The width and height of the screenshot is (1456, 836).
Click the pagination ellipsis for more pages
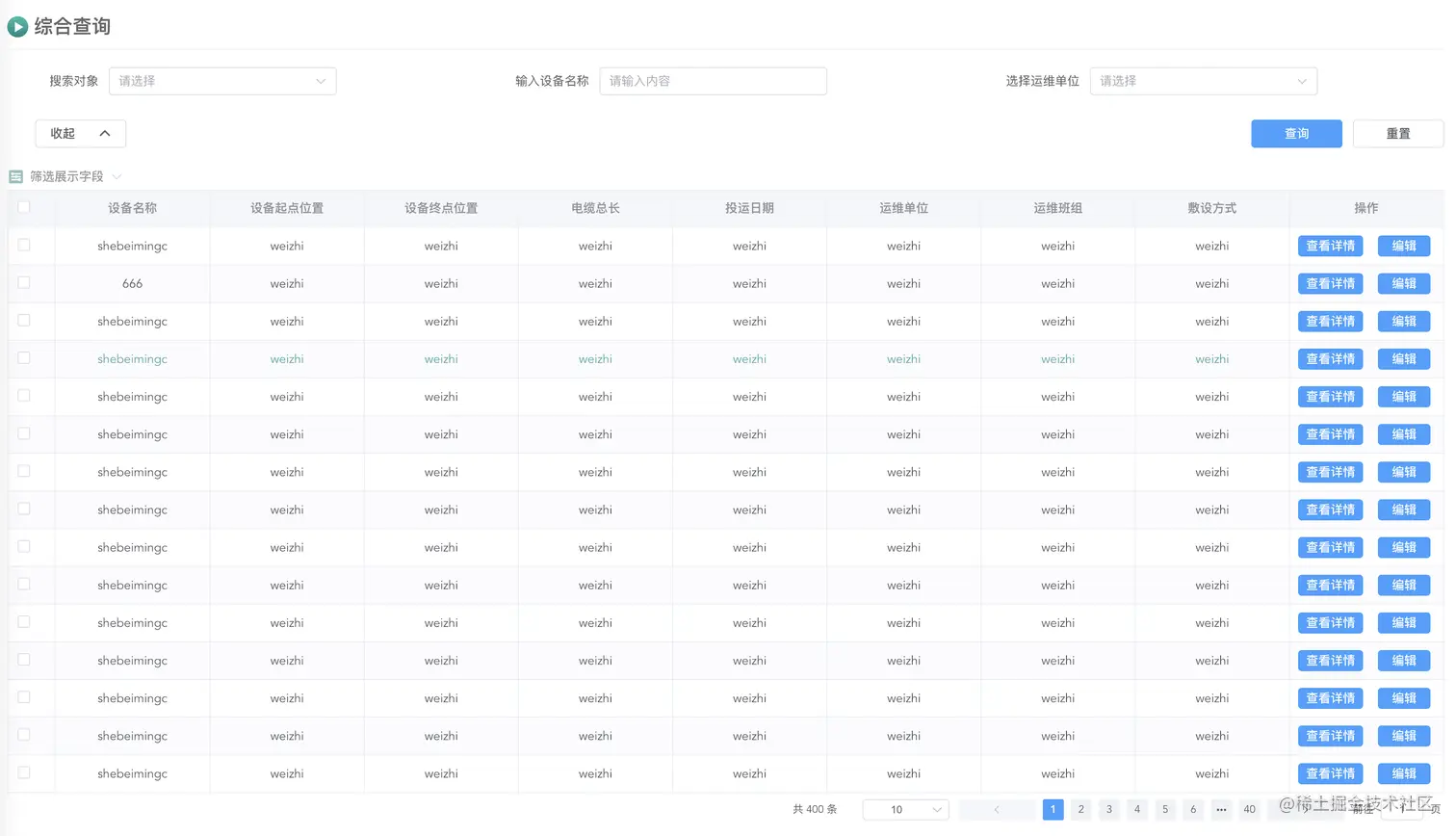pyautogui.click(x=1221, y=809)
